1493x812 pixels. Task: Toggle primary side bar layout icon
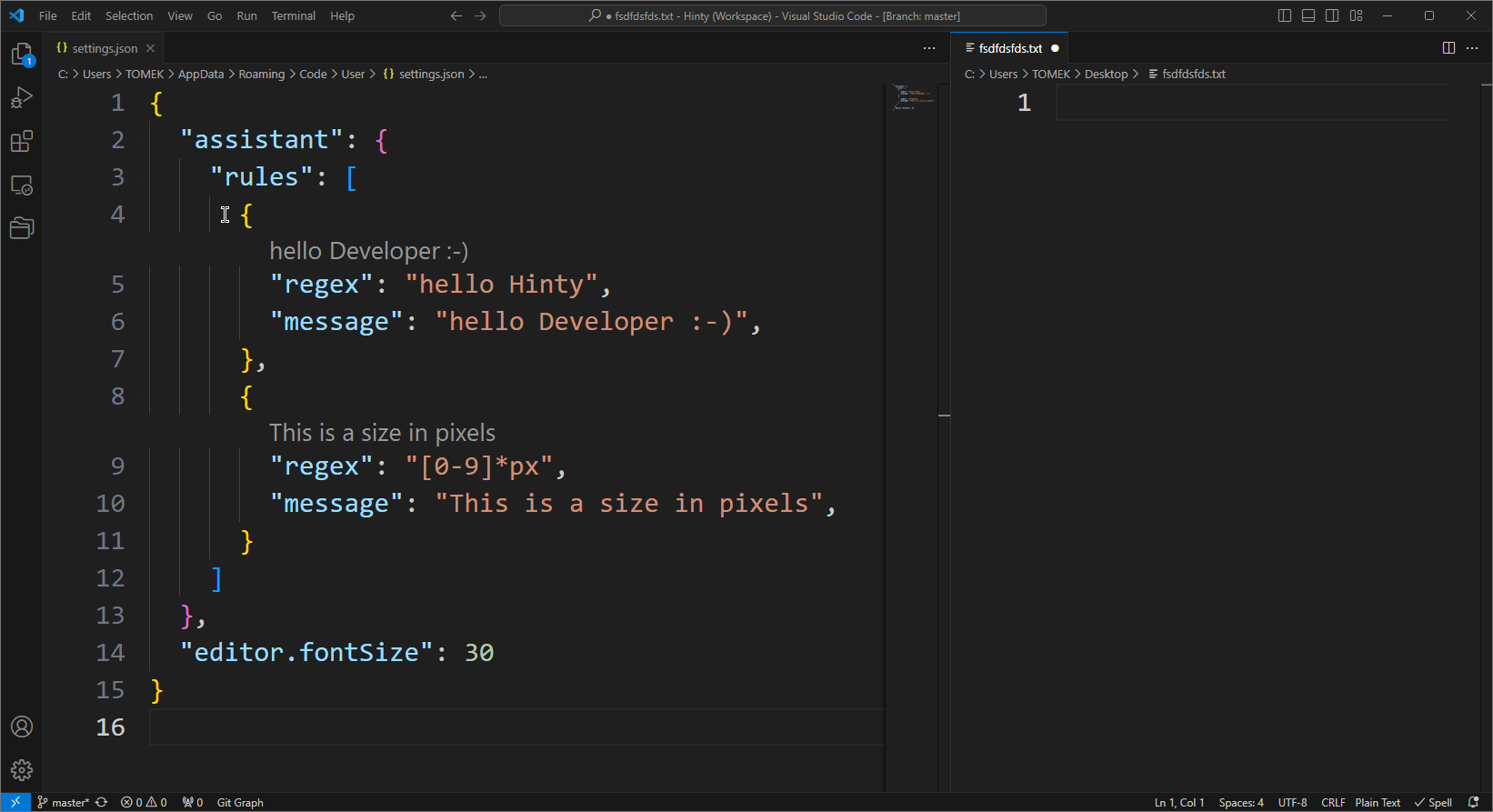[1285, 15]
